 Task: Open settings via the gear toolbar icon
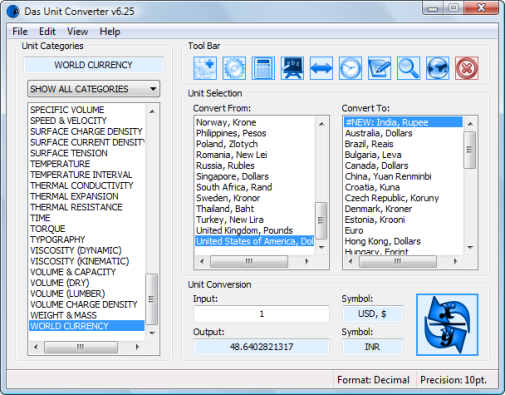tap(234, 68)
